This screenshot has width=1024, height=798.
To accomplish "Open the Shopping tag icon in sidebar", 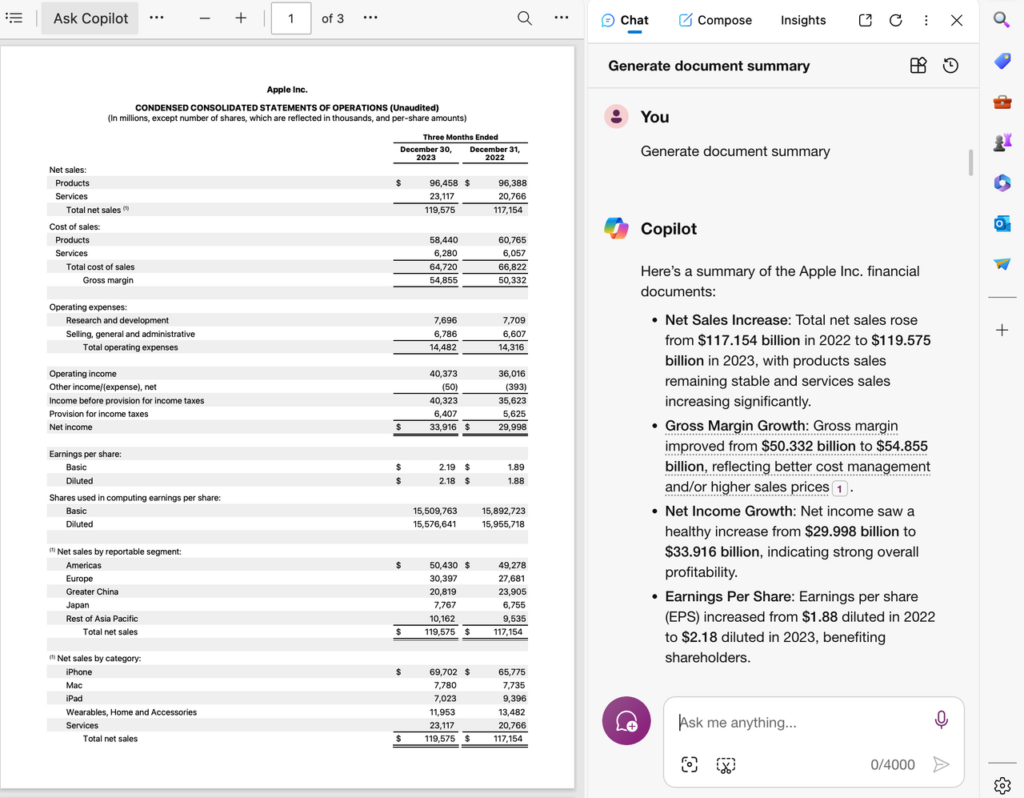I will click(x=1002, y=61).
